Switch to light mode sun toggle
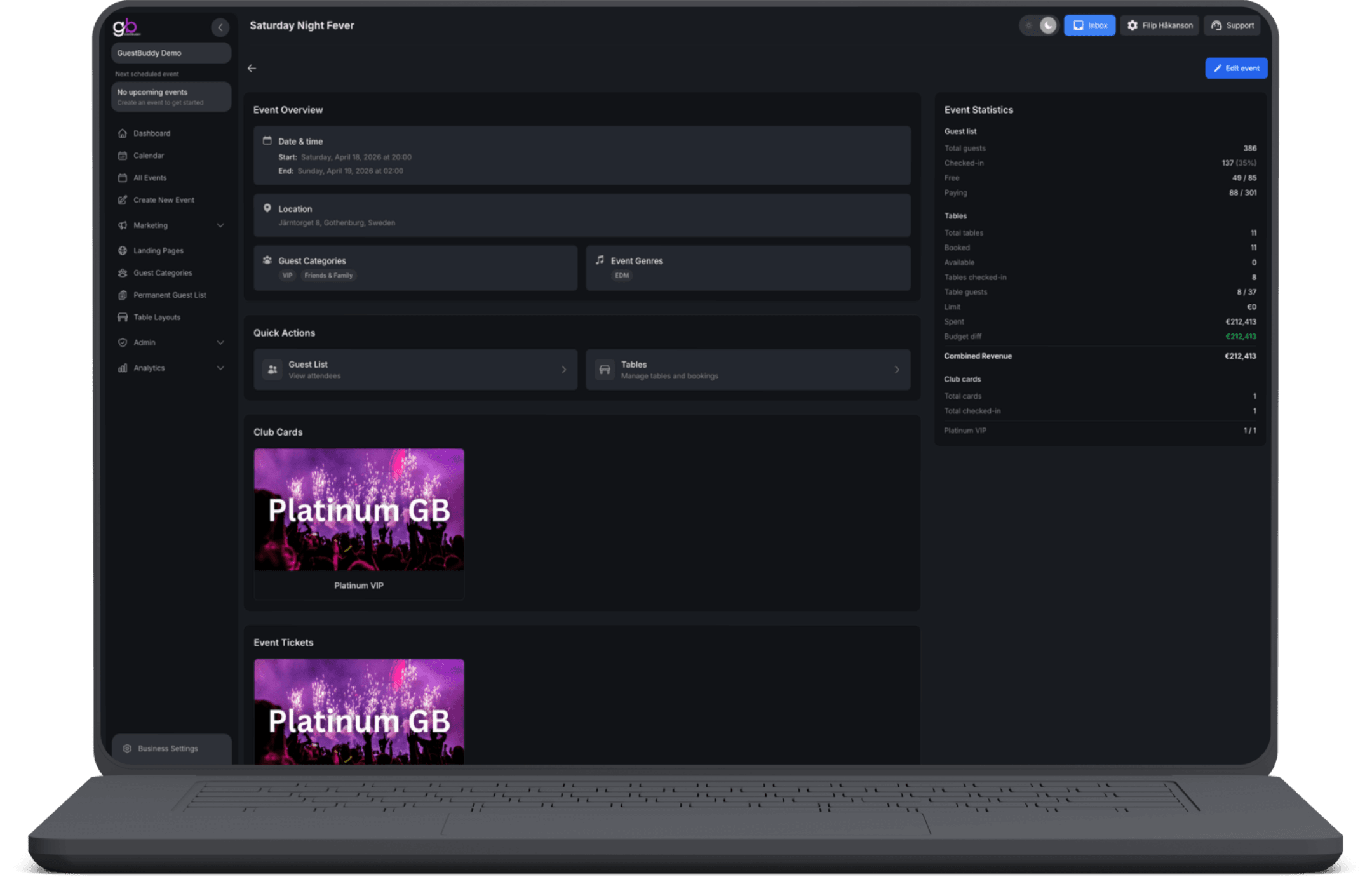Image resolution: width=1372 pixels, height=884 pixels. coord(1029,25)
